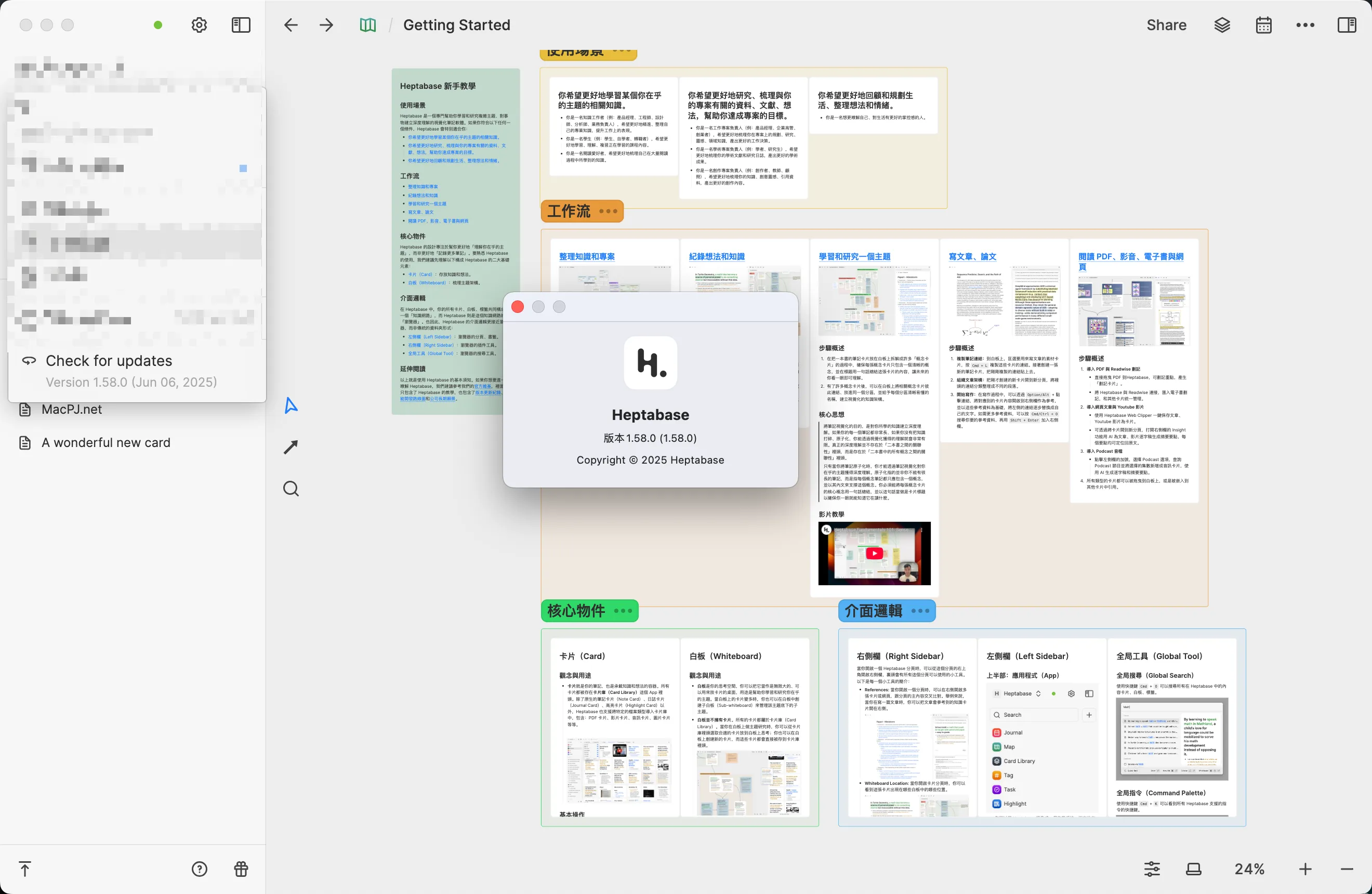Click the 版本 1.58.0 (1.58.0) text
This screenshot has height=894, width=1372.
coord(650,438)
